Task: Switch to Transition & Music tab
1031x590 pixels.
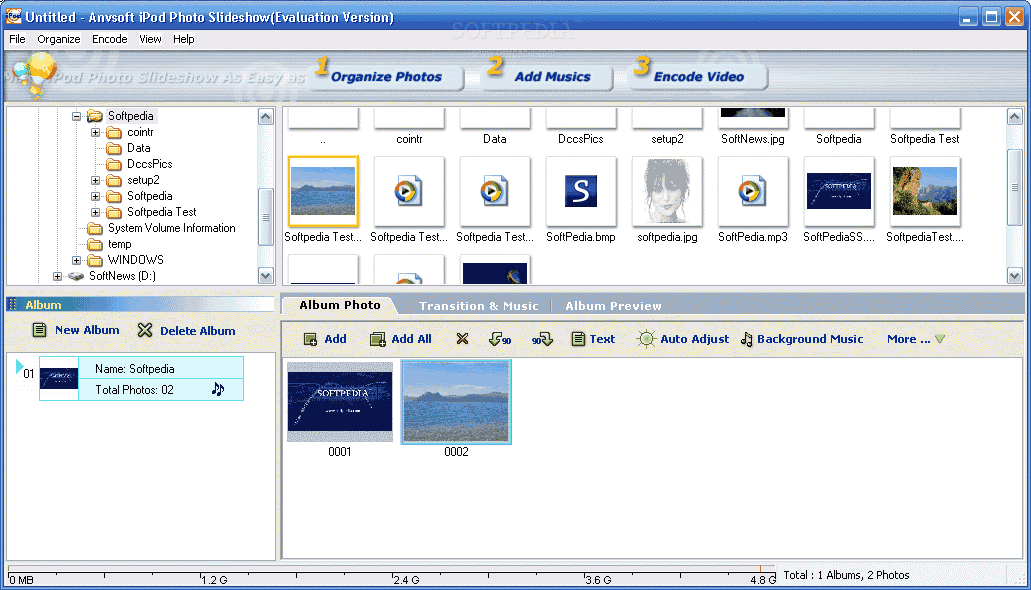Action: tap(479, 306)
